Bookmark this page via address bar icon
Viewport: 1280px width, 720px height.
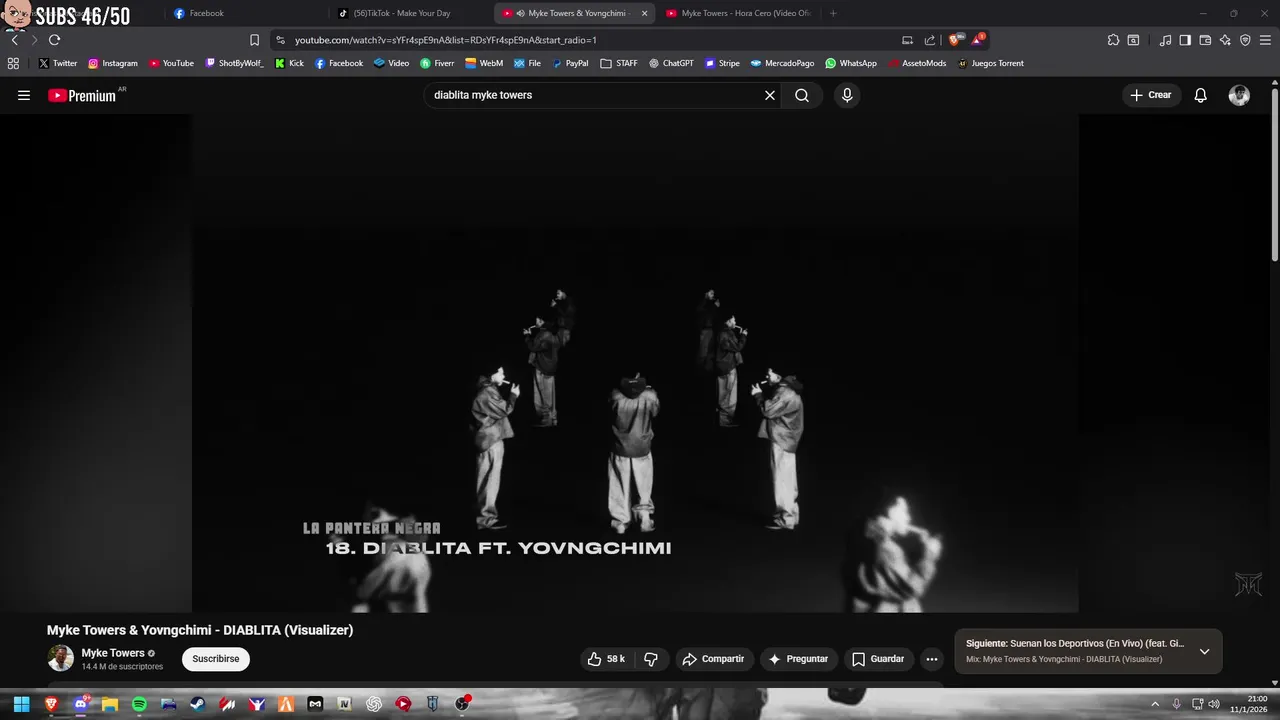tap(254, 40)
